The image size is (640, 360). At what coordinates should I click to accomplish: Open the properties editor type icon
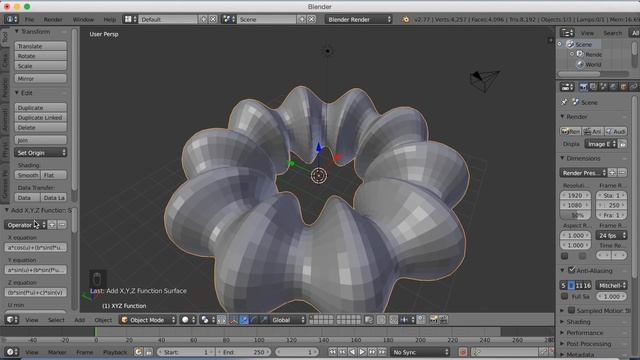567,87
